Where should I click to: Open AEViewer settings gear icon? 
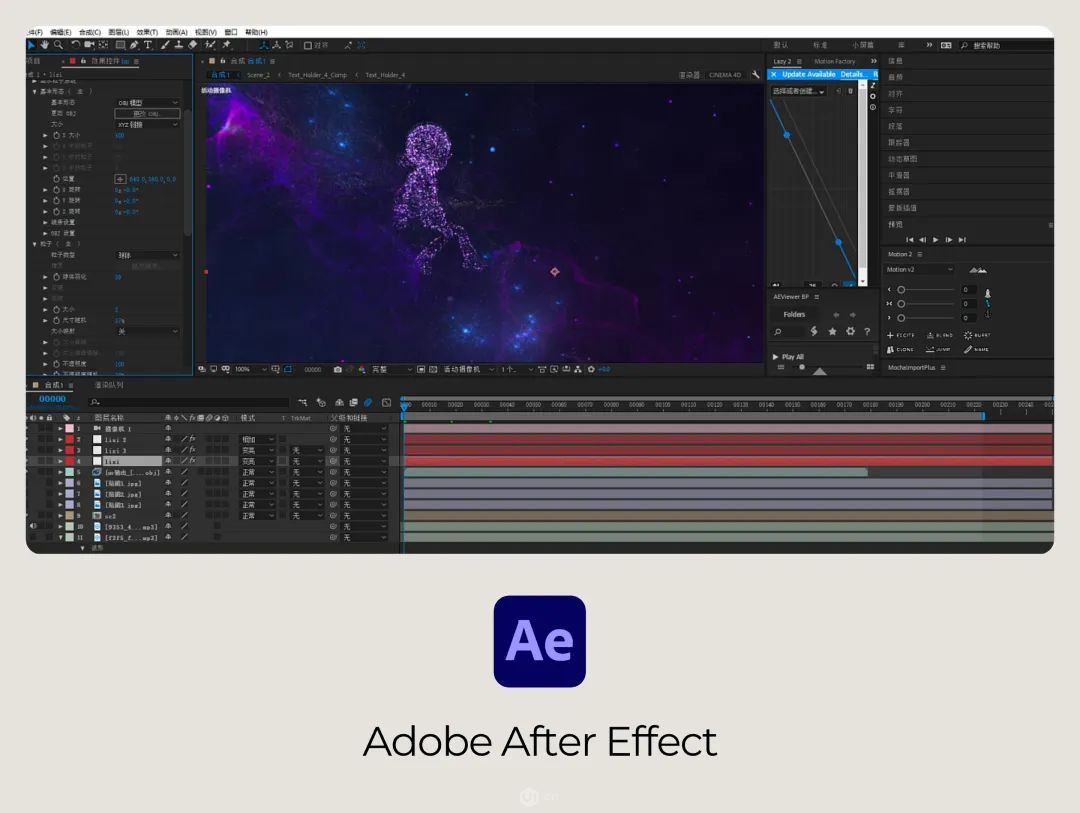851,331
